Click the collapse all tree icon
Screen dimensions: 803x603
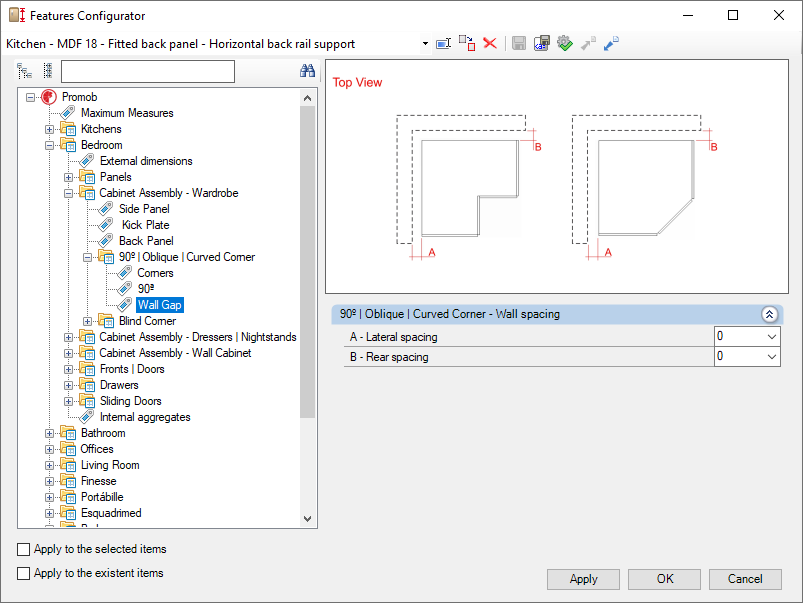(x=47, y=71)
